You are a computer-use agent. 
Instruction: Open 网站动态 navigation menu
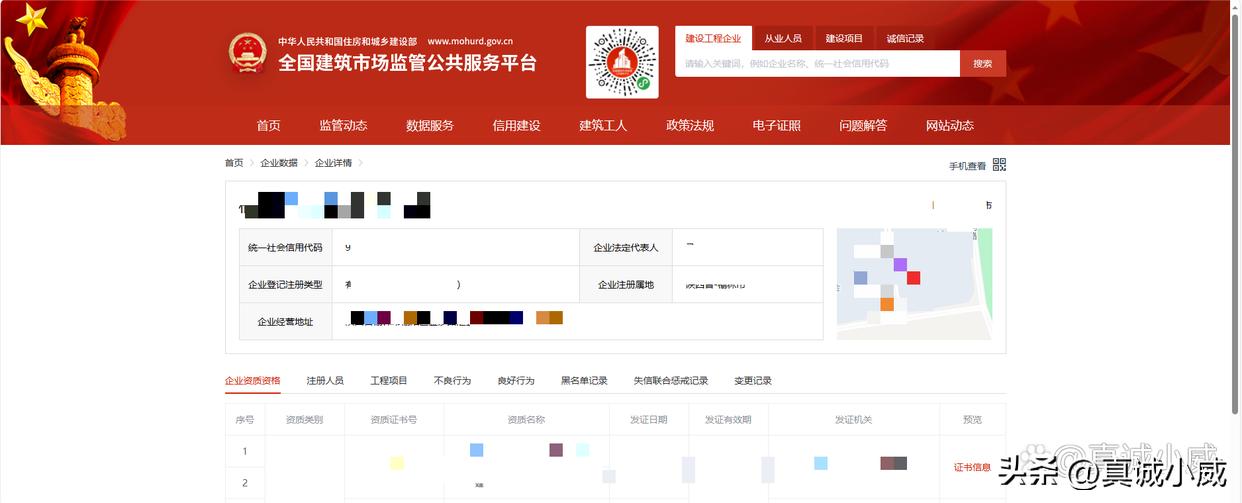pos(950,125)
